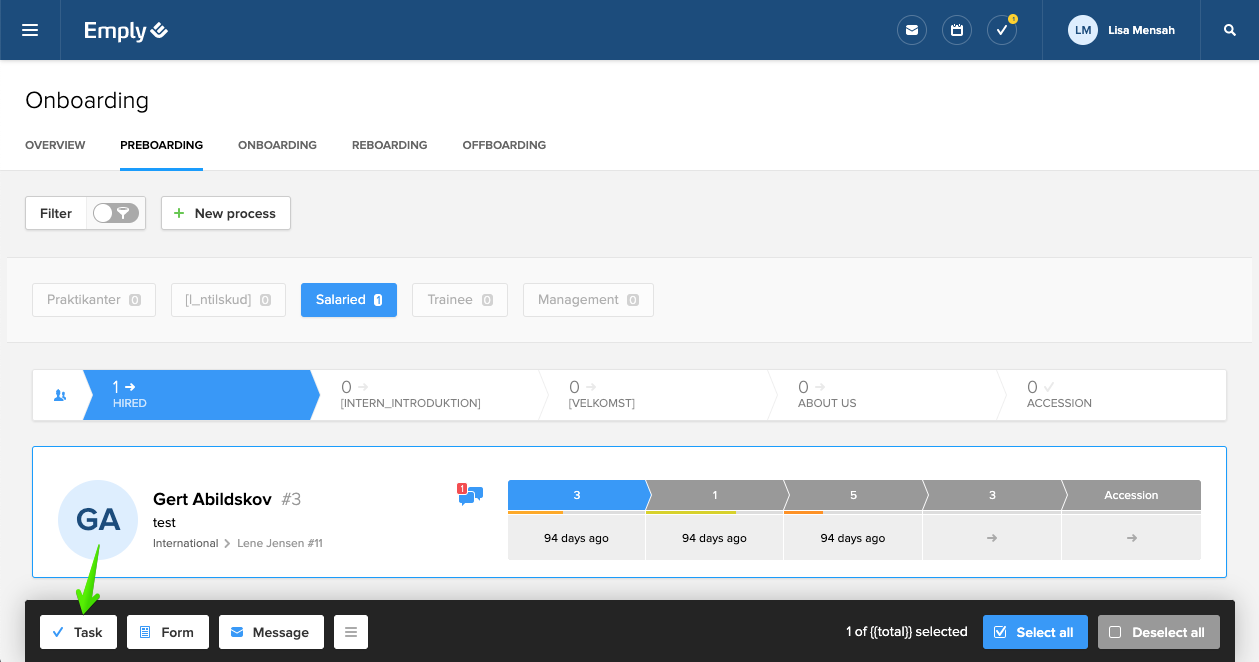Open the hamburger navigation menu
This screenshot has width=1259, height=662.
tap(30, 30)
